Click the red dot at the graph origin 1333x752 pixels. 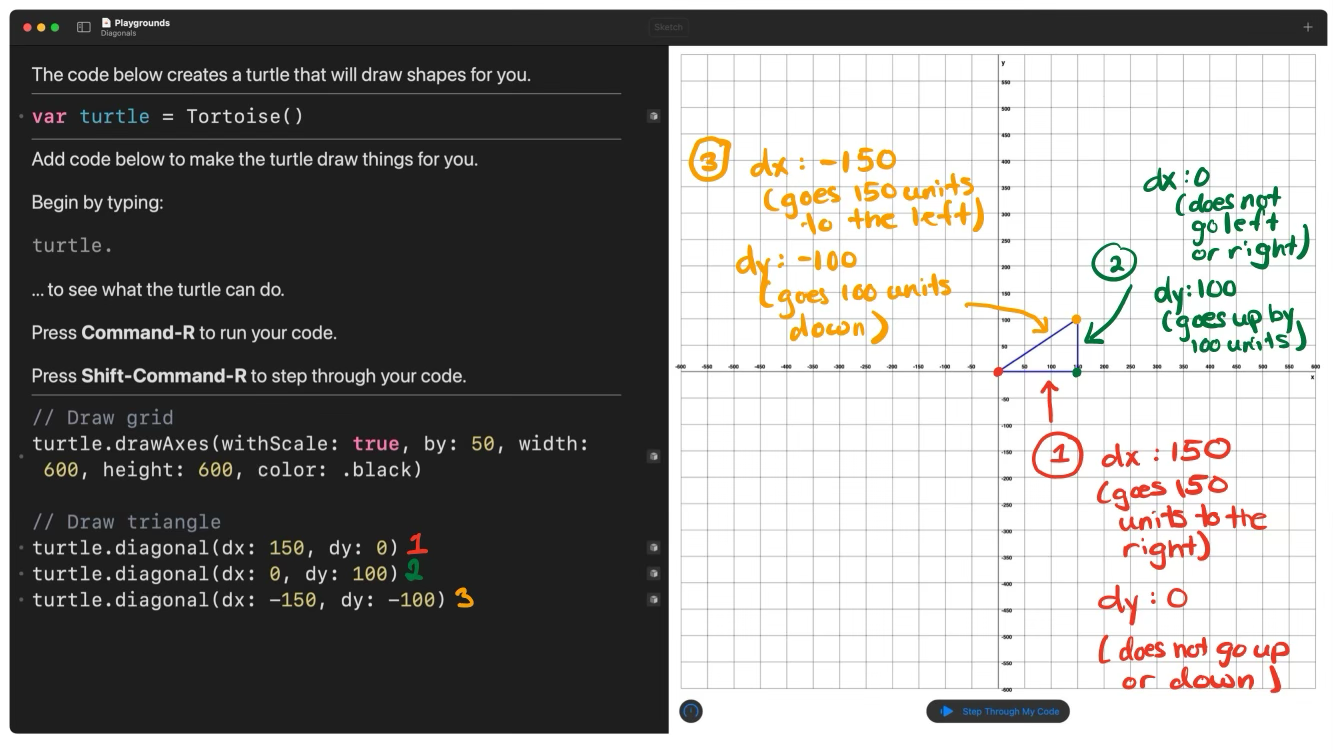pyautogui.click(x=998, y=372)
